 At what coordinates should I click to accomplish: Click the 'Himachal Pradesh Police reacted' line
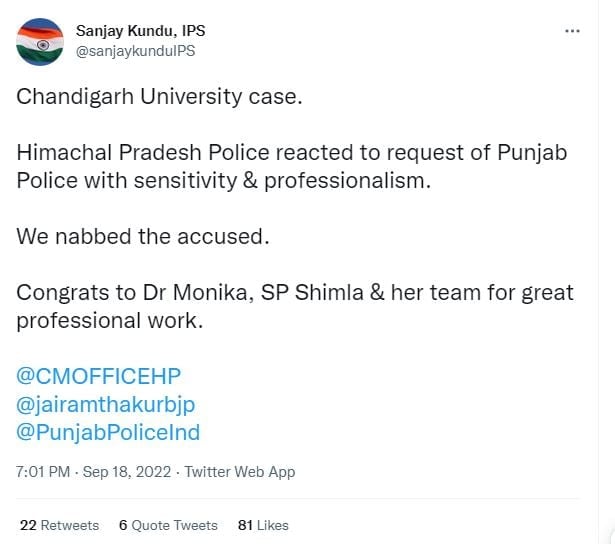pyautogui.click(x=291, y=153)
